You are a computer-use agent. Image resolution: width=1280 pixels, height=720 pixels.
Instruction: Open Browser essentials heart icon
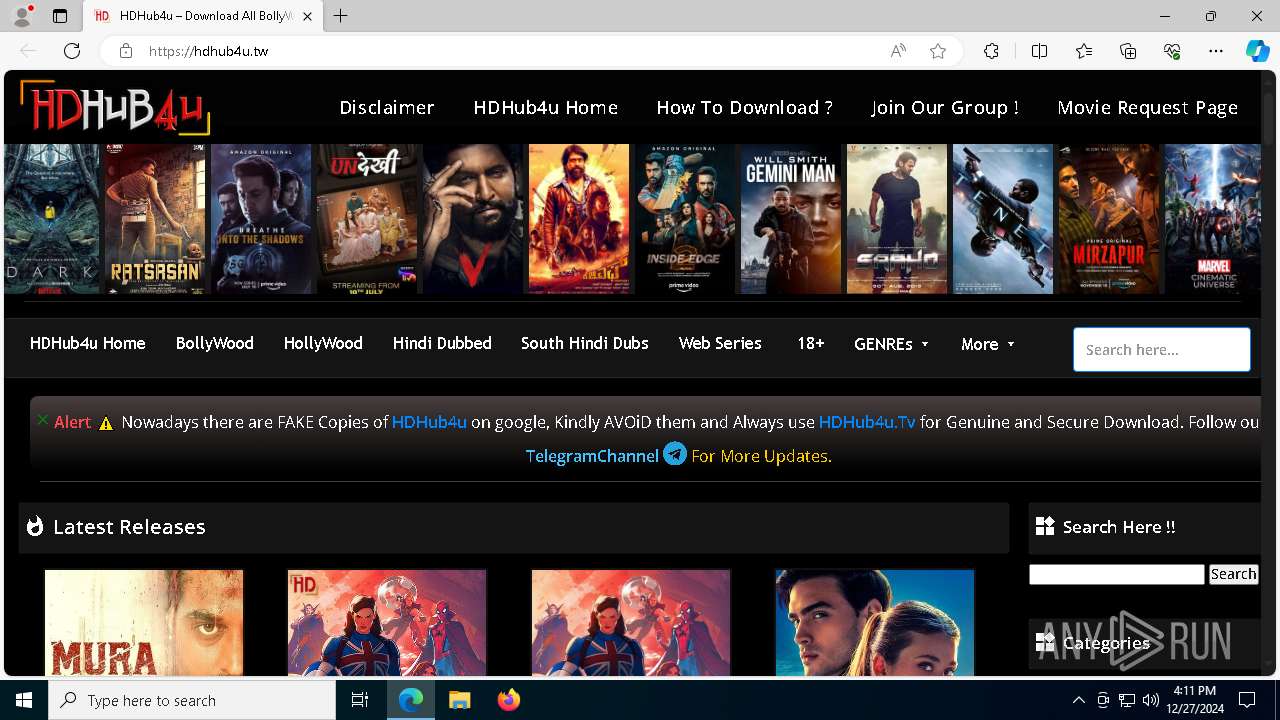[1172, 51]
